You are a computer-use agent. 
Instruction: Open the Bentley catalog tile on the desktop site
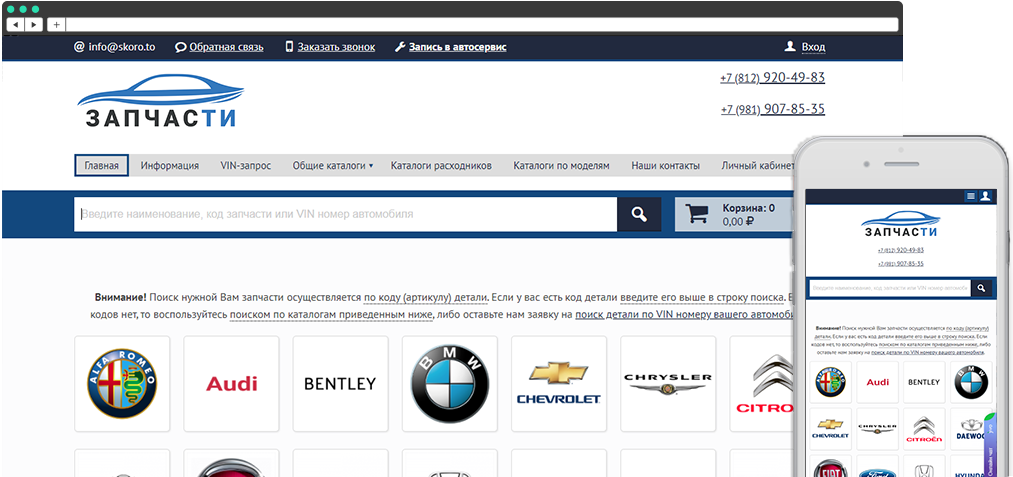click(x=340, y=384)
